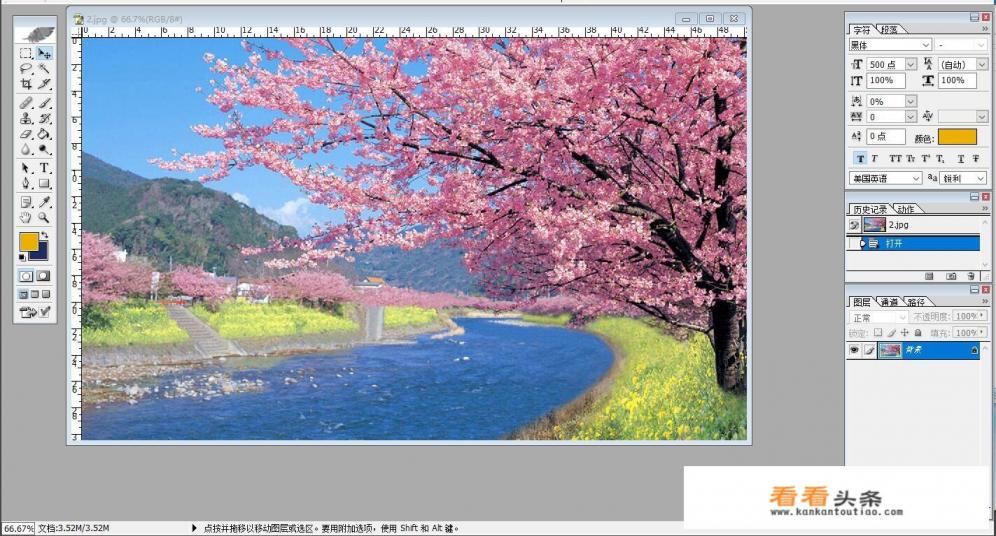996x536 pixels.
Task: Open the 500 点 font size dropdown
Action: tap(910, 64)
